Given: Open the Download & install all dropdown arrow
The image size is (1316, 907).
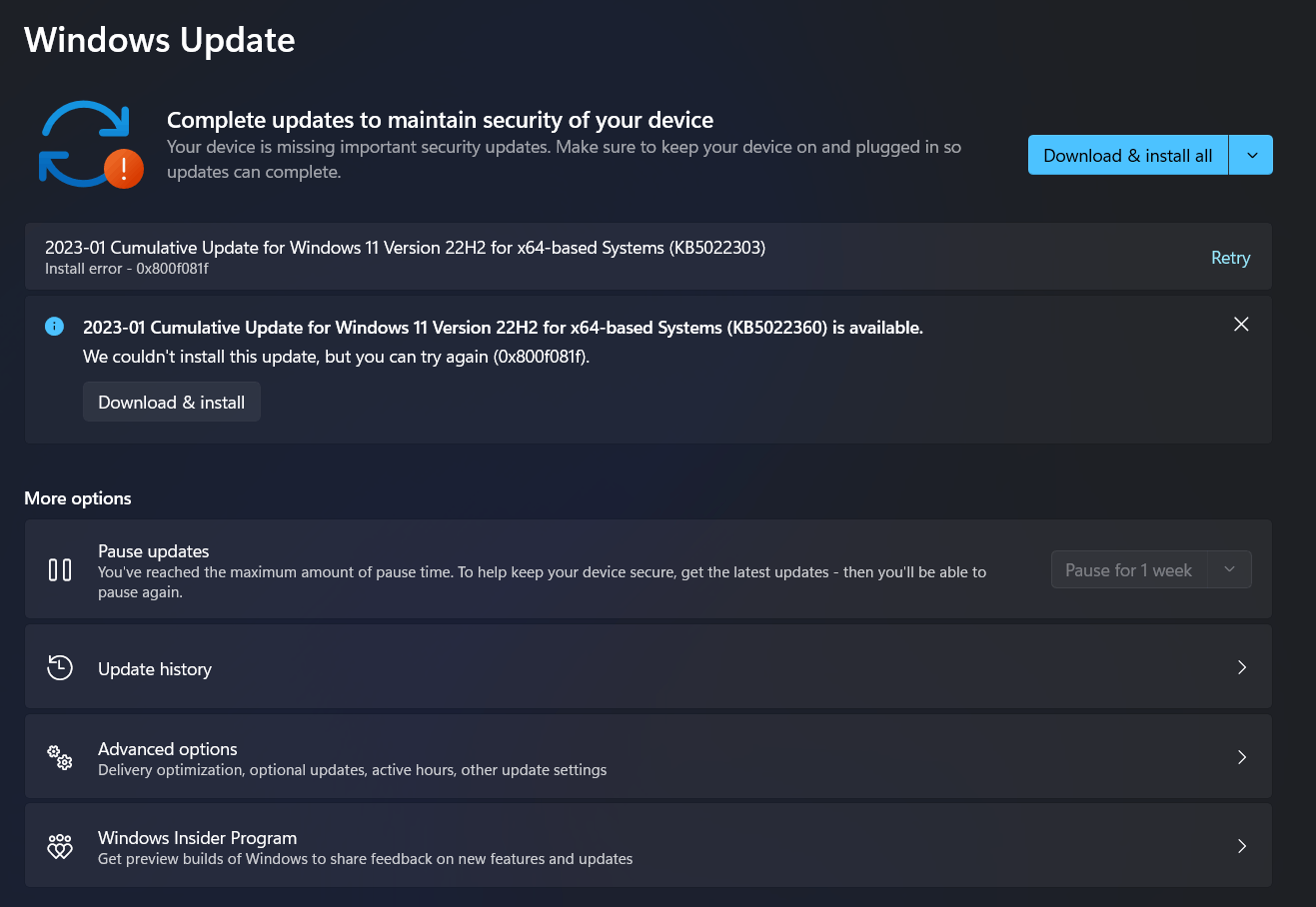Looking at the screenshot, I should pyautogui.click(x=1251, y=155).
